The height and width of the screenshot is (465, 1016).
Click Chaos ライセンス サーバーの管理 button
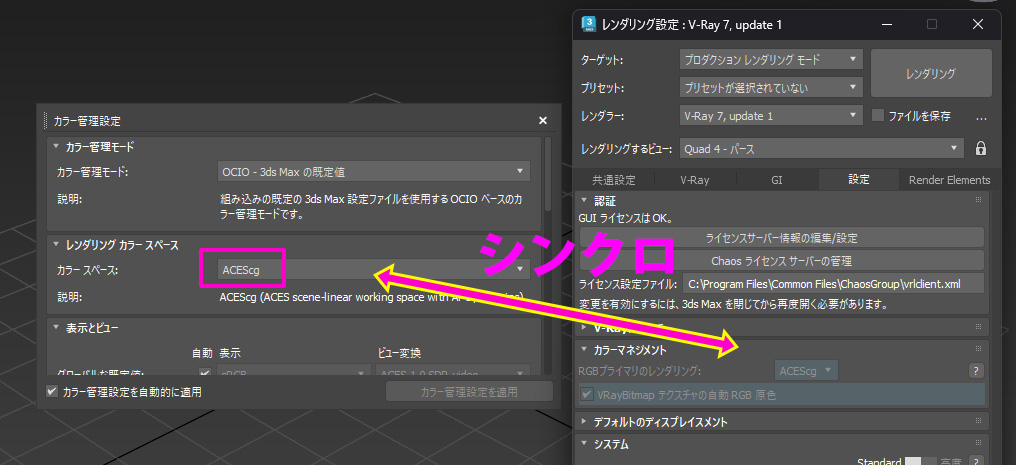781,261
